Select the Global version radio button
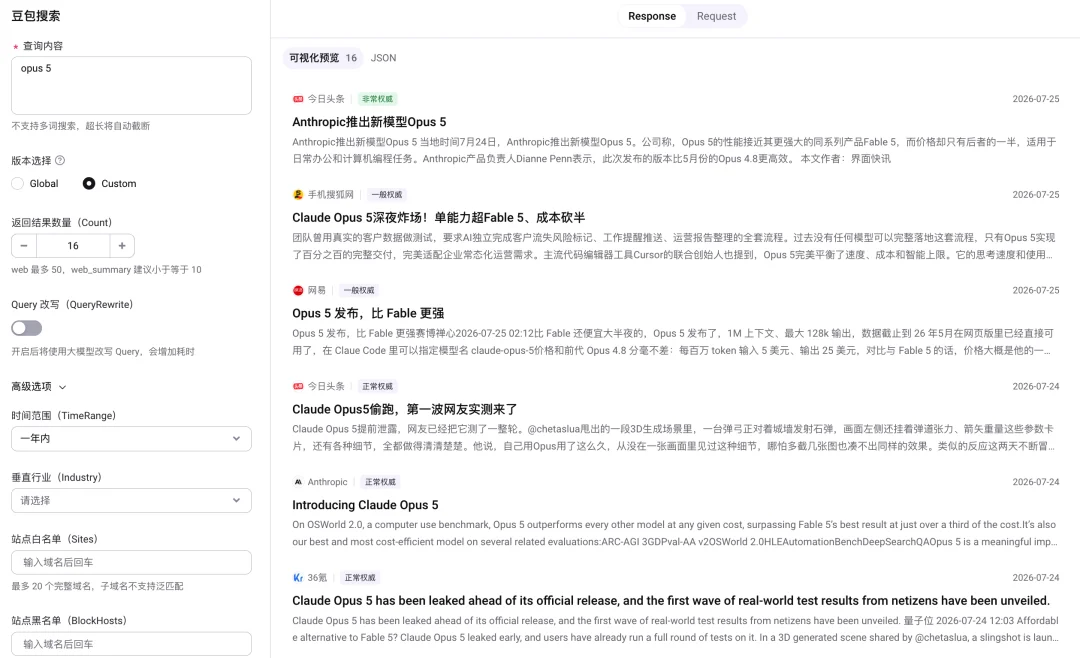The image size is (1080, 658). click(18, 184)
